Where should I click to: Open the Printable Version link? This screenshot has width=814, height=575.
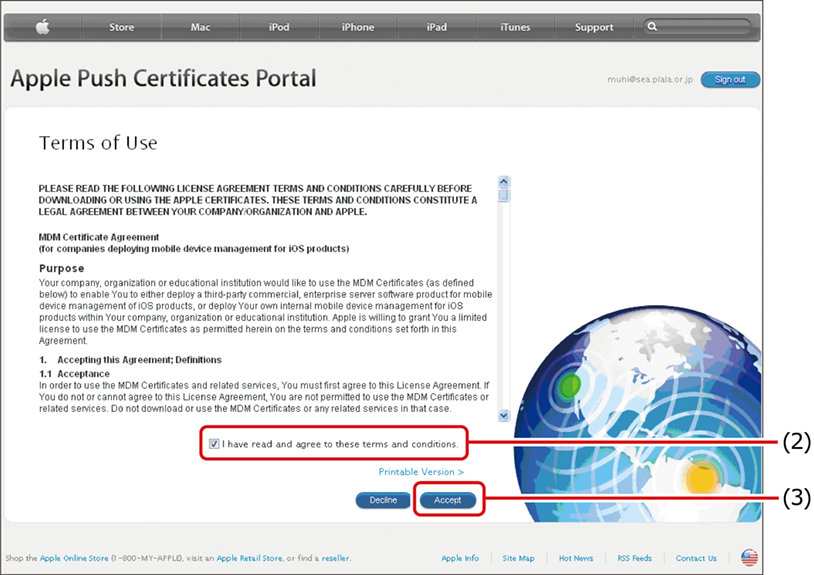421,472
